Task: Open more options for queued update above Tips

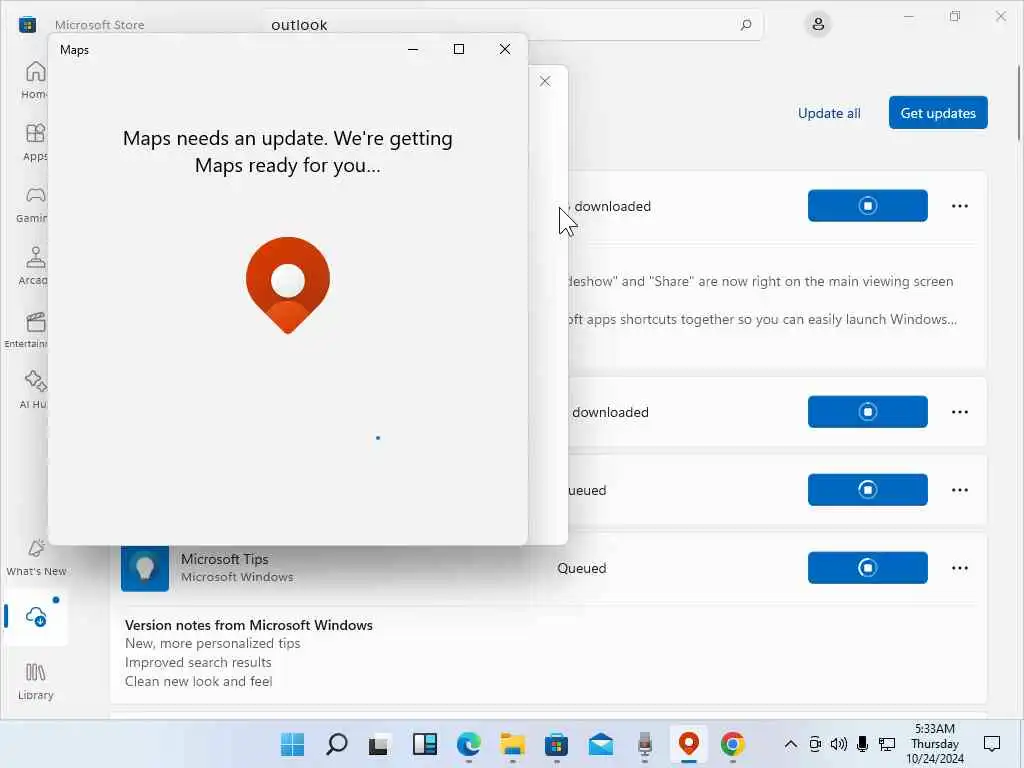Action: (959, 490)
